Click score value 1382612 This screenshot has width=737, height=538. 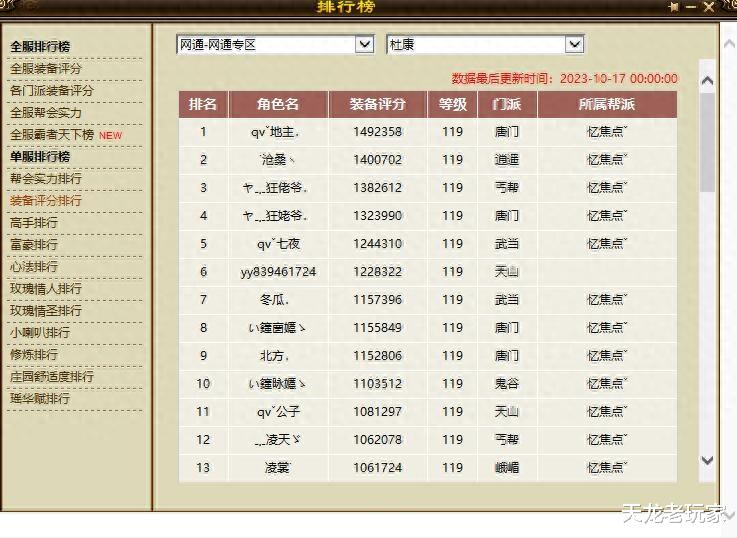(377, 188)
